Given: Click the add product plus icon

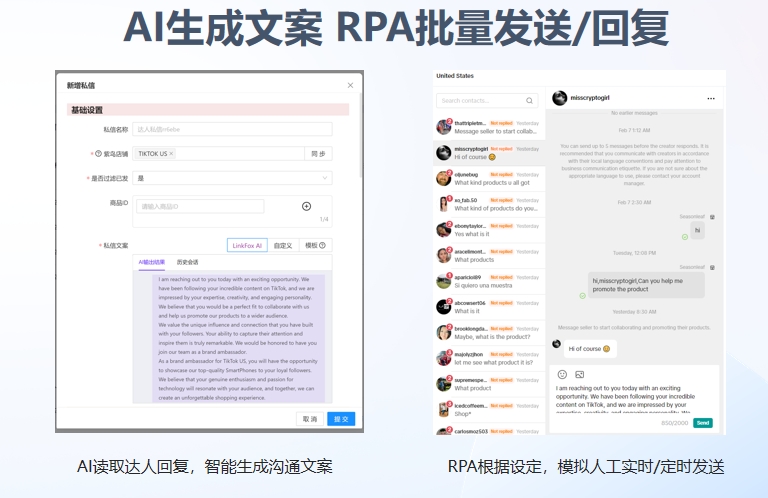Looking at the screenshot, I should click(x=306, y=206).
